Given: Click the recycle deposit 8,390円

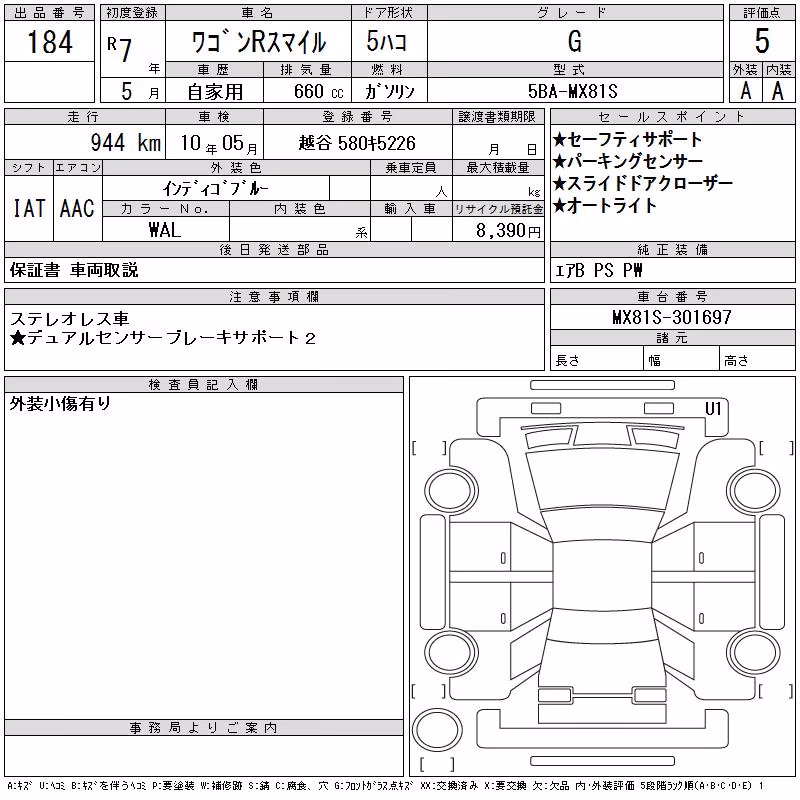Looking at the screenshot, I should click(508, 231).
